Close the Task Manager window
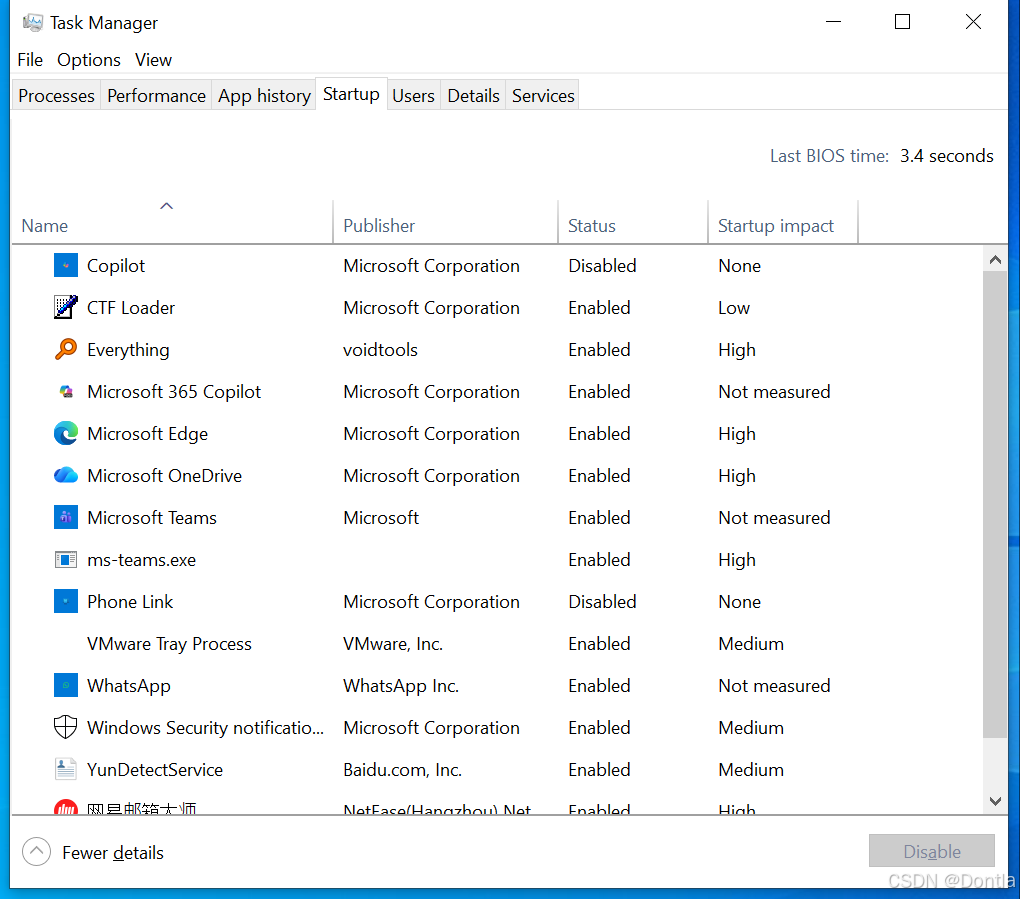The height and width of the screenshot is (899, 1020). [973, 22]
